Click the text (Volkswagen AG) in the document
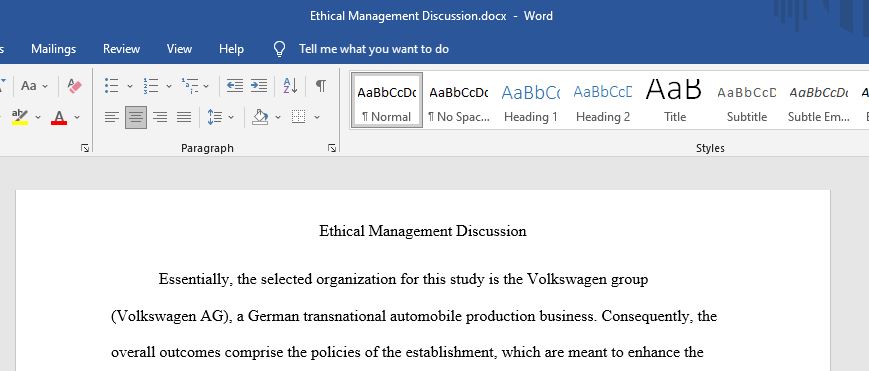This screenshot has height=371, width=869. coord(171,316)
